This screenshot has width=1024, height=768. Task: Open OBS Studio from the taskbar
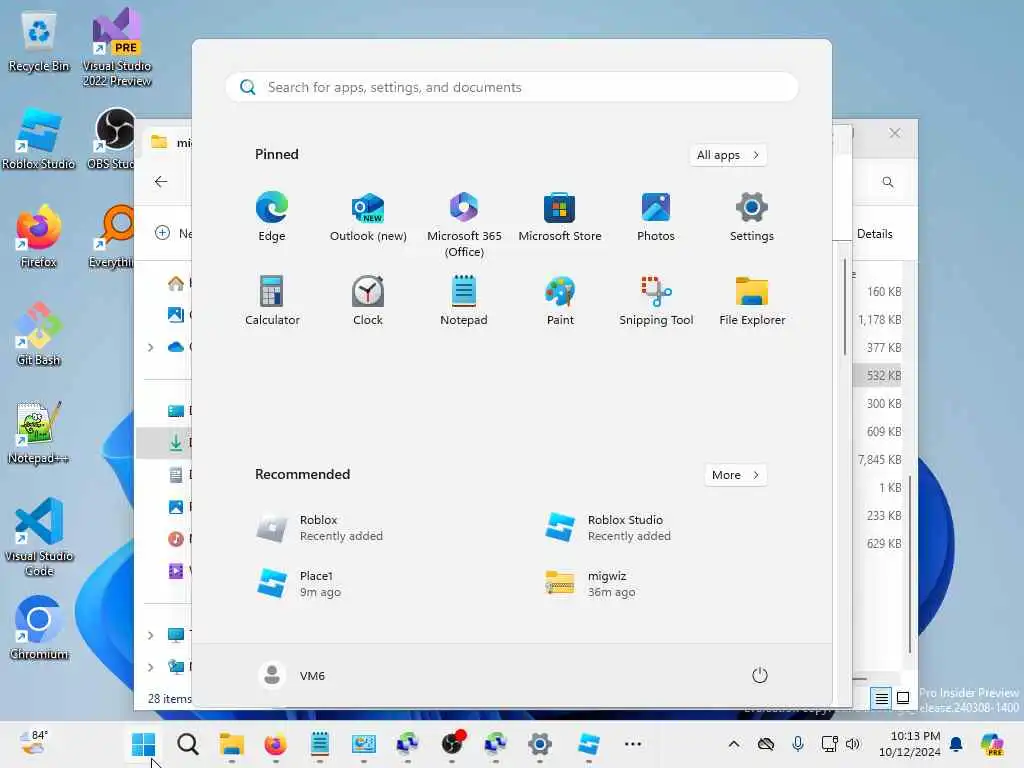(452, 744)
